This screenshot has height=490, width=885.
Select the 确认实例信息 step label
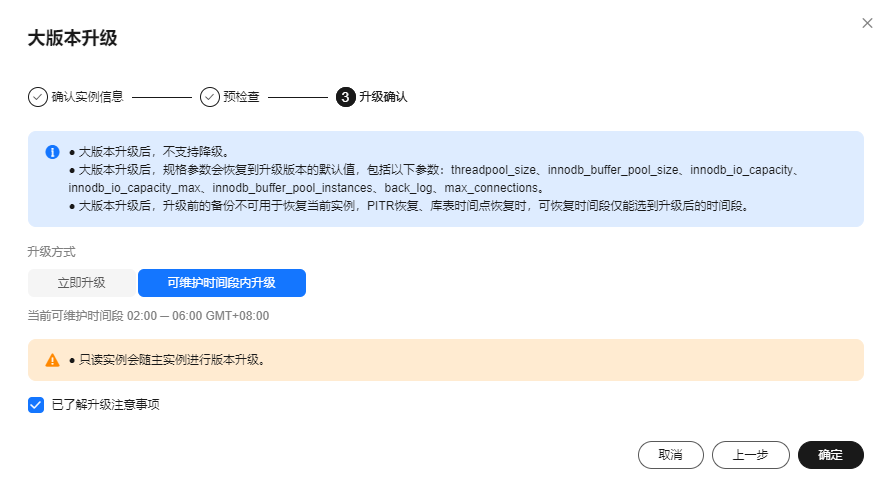tap(87, 97)
